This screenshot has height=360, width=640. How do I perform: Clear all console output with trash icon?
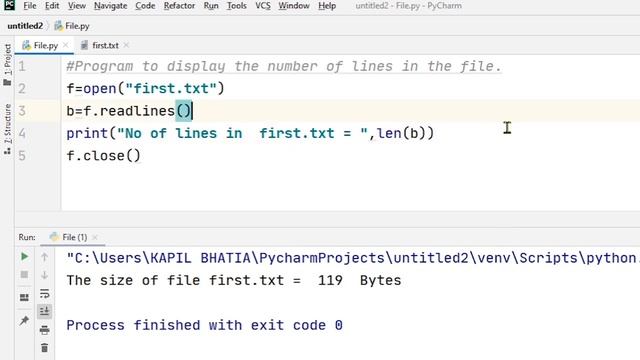[x=44, y=348]
